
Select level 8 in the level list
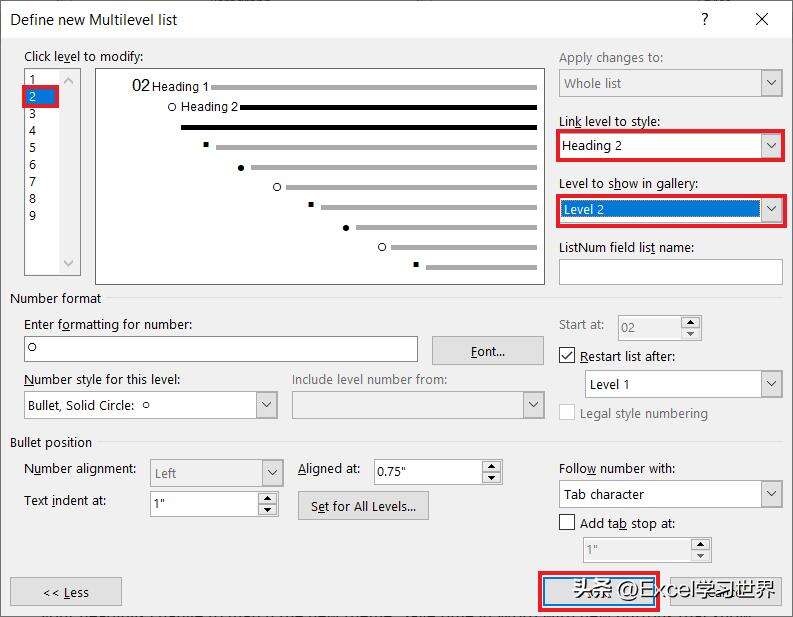tap(32, 199)
